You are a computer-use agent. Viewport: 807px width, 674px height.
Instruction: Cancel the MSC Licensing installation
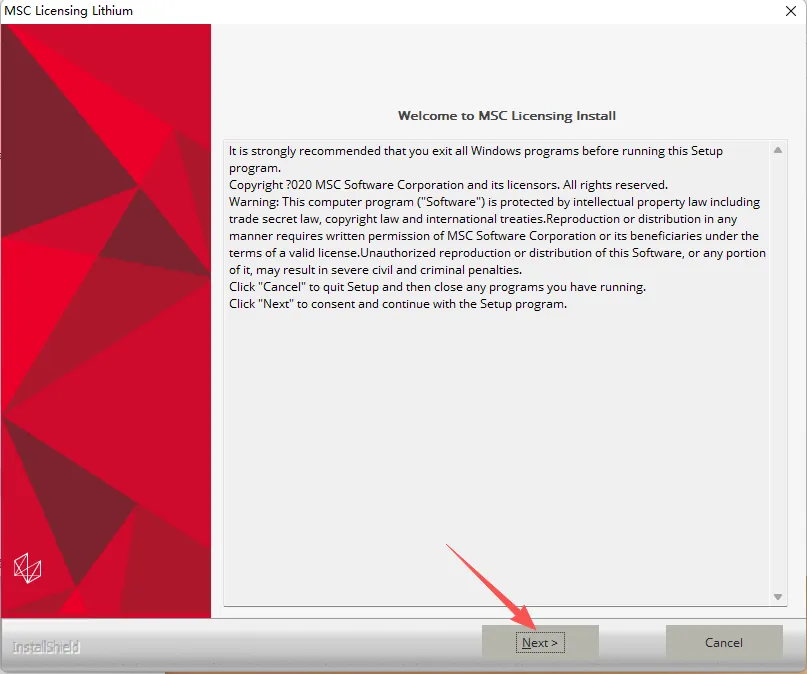click(724, 643)
